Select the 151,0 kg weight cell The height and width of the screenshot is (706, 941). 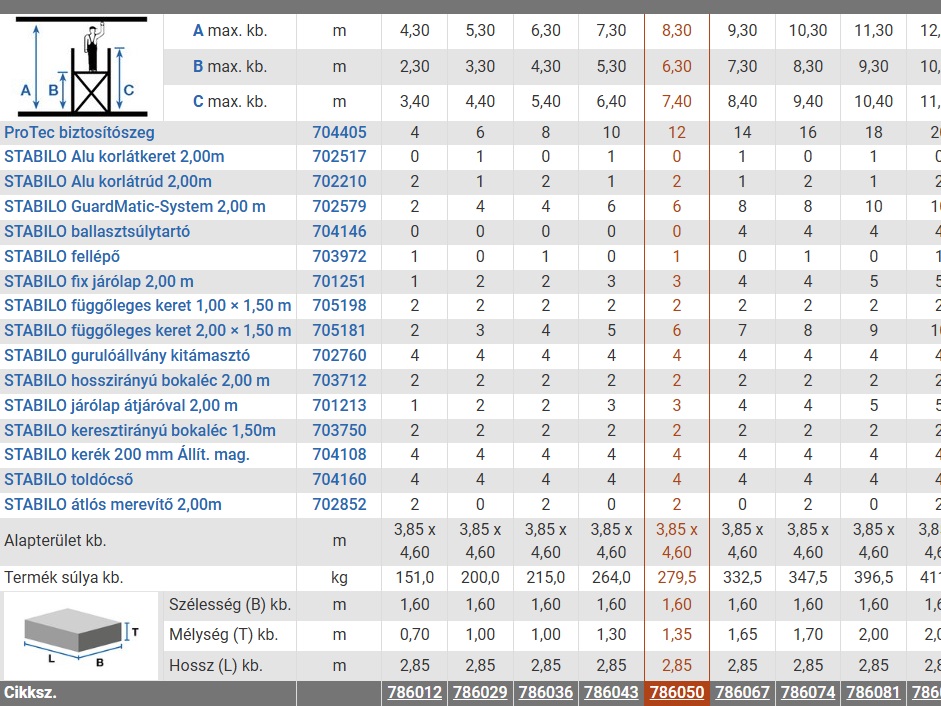click(414, 578)
